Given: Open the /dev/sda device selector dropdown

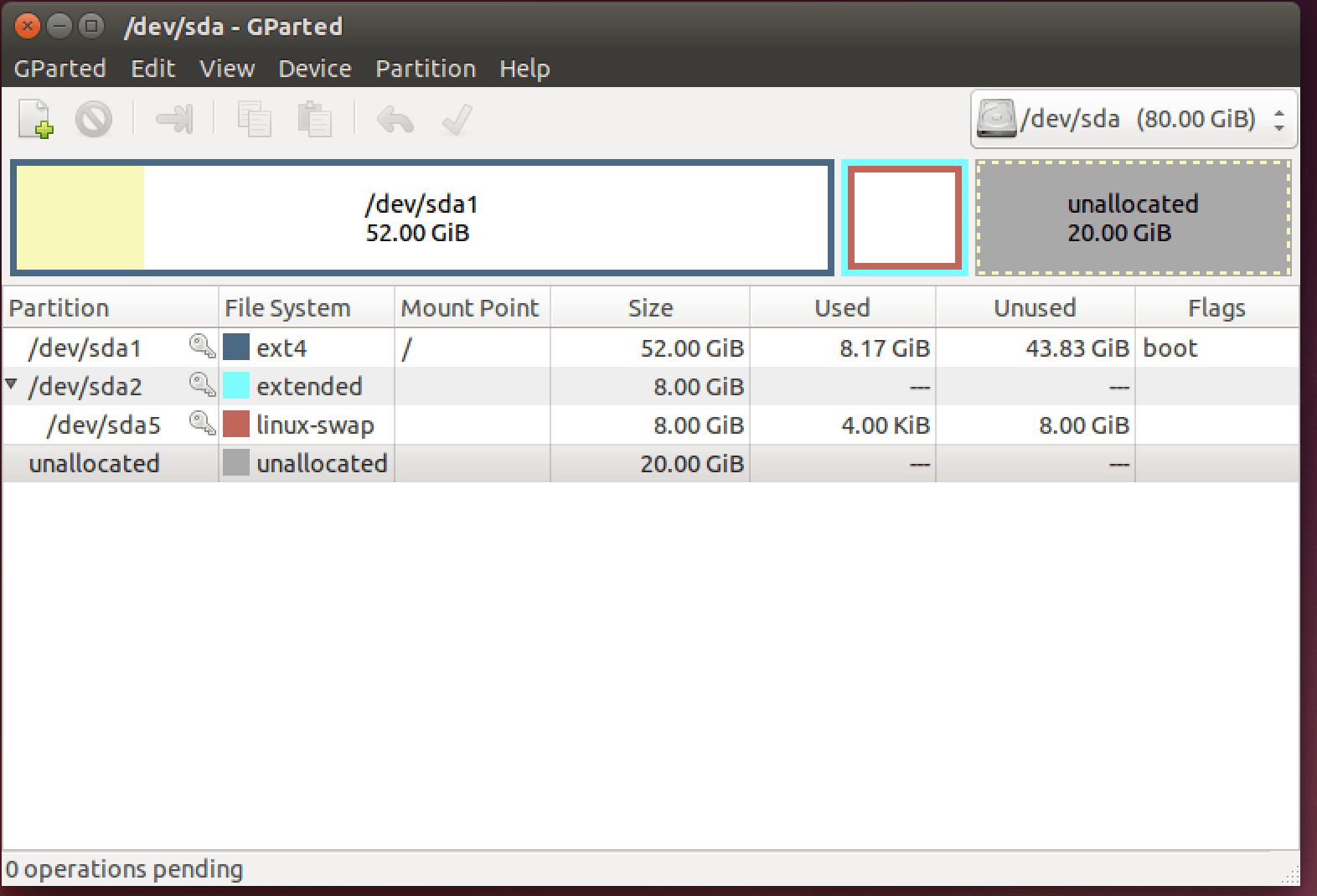Looking at the screenshot, I should pyautogui.click(x=1133, y=119).
